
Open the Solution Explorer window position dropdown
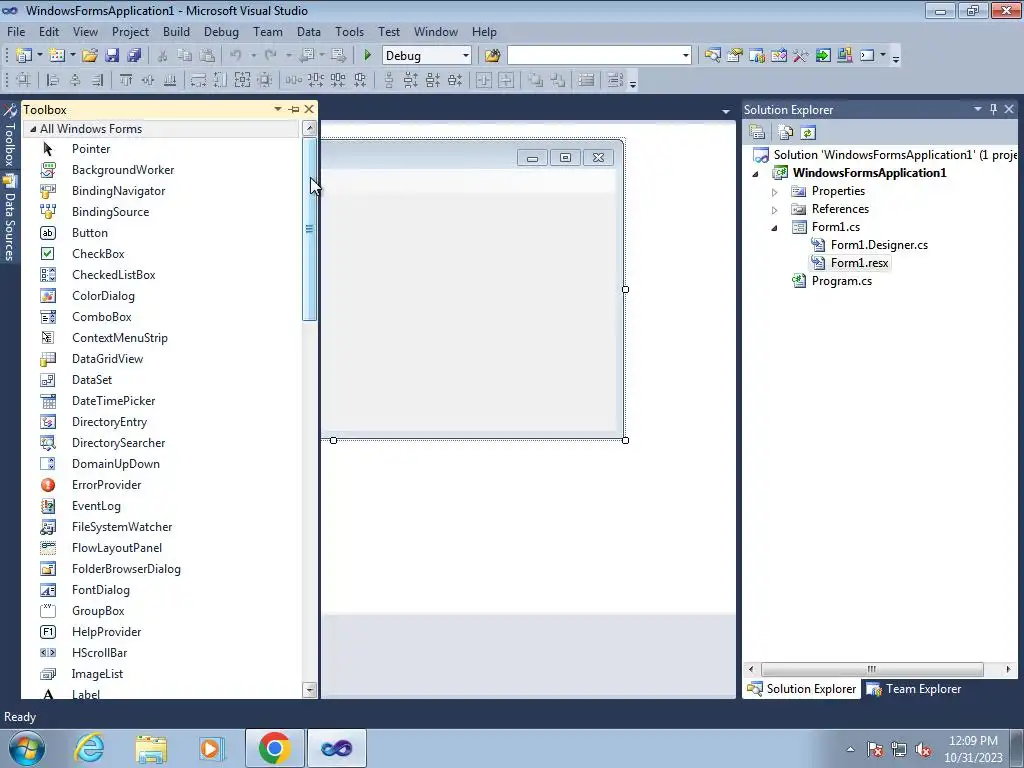click(978, 109)
